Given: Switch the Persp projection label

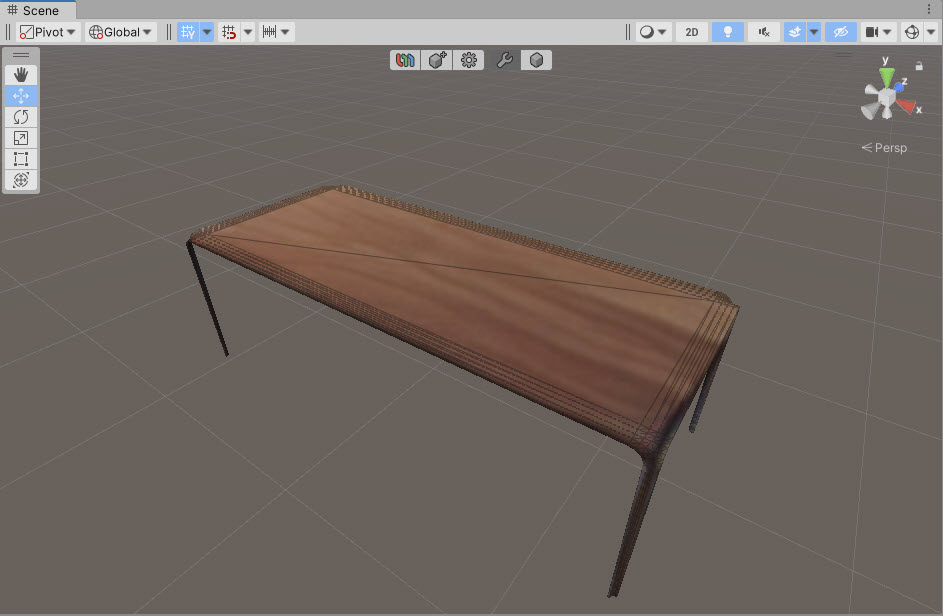Looking at the screenshot, I should pos(884,147).
